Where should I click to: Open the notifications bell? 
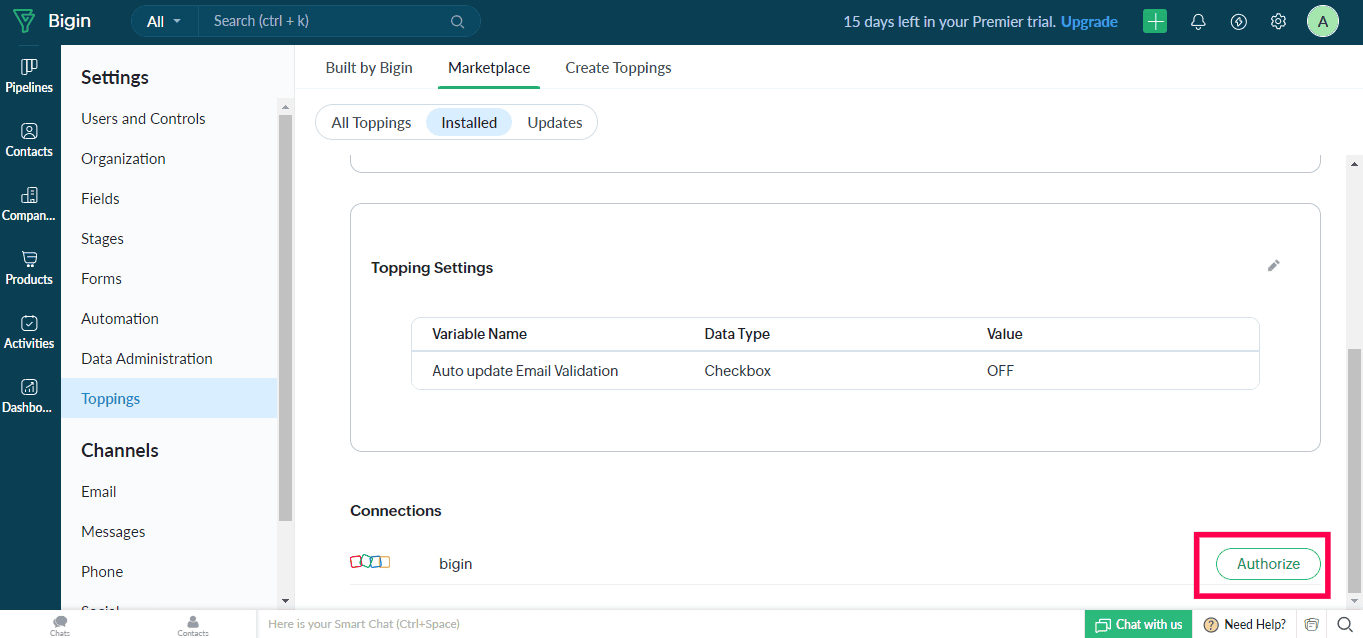point(1198,21)
